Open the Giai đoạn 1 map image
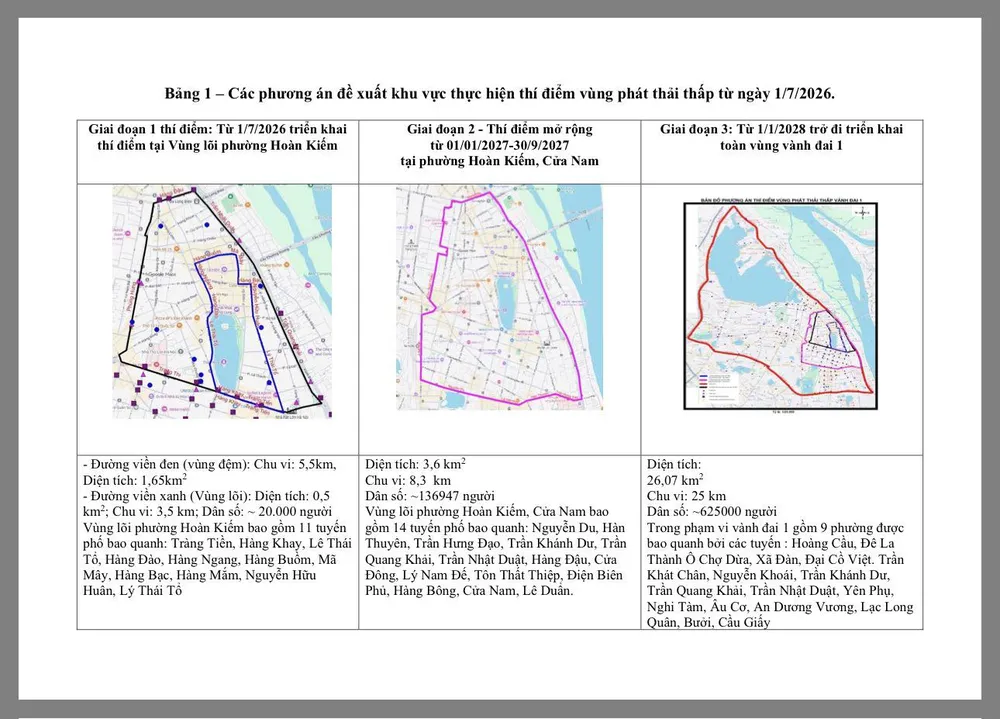 tap(221, 300)
